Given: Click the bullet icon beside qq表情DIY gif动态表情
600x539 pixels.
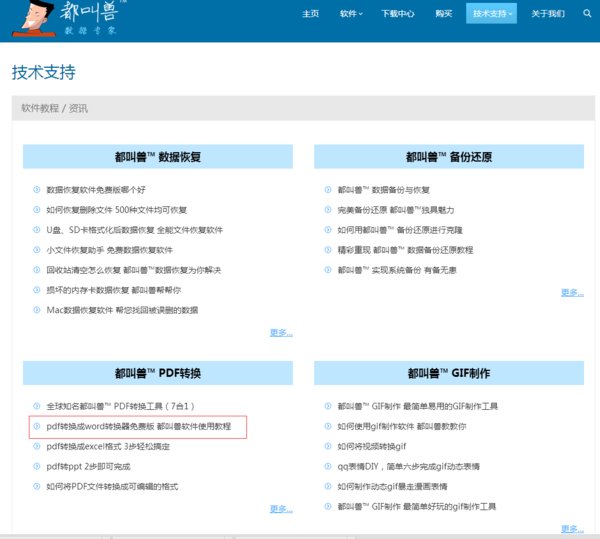Looking at the screenshot, I should click(x=328, y=466).
